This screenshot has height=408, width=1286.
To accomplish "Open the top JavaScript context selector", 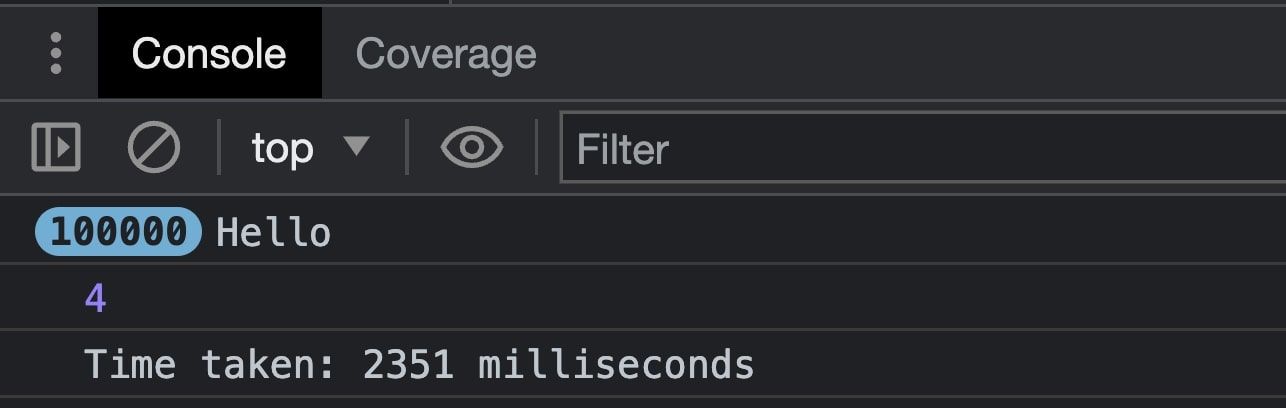I will click(311, 148).
